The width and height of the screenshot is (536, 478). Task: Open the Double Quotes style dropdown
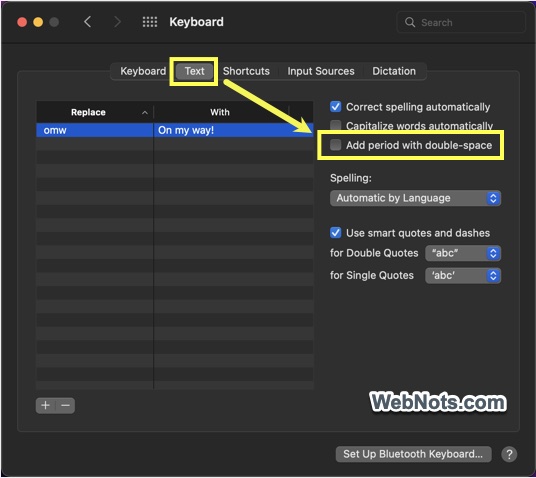click(463, 253)
